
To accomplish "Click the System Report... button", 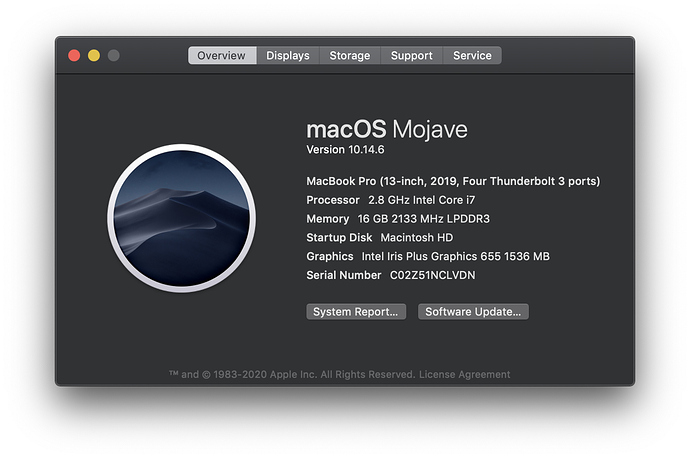I will 356,312.
